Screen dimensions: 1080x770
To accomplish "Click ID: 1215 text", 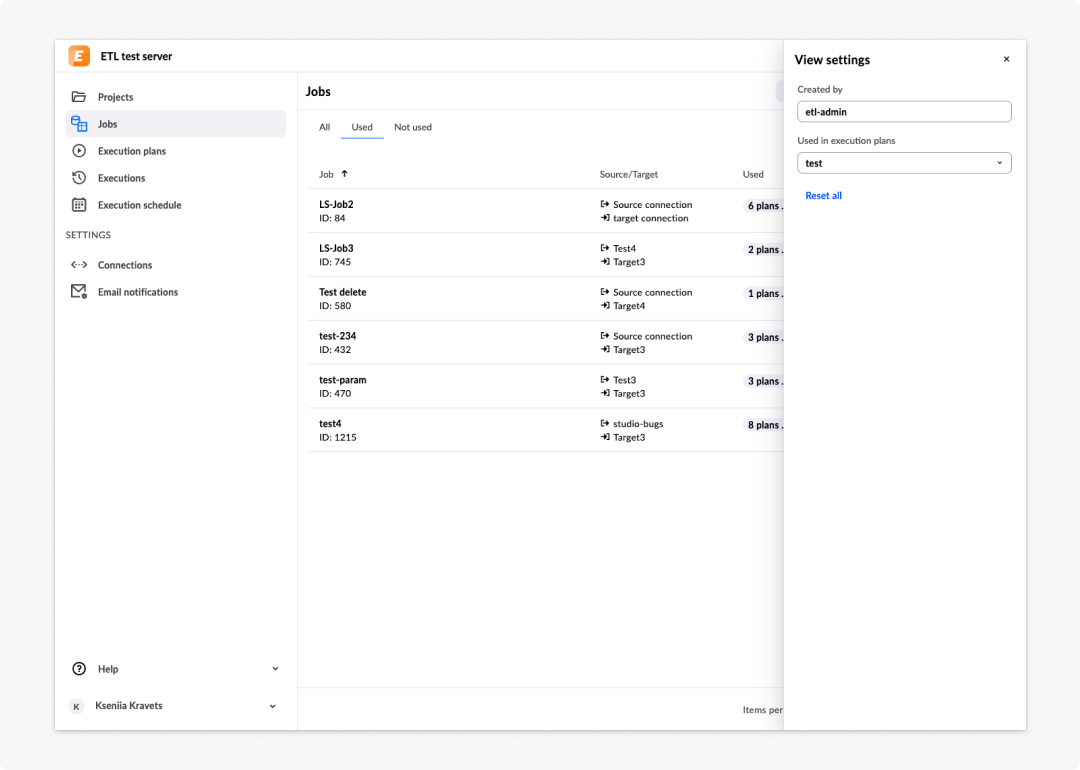I will [x=338, y=437].
